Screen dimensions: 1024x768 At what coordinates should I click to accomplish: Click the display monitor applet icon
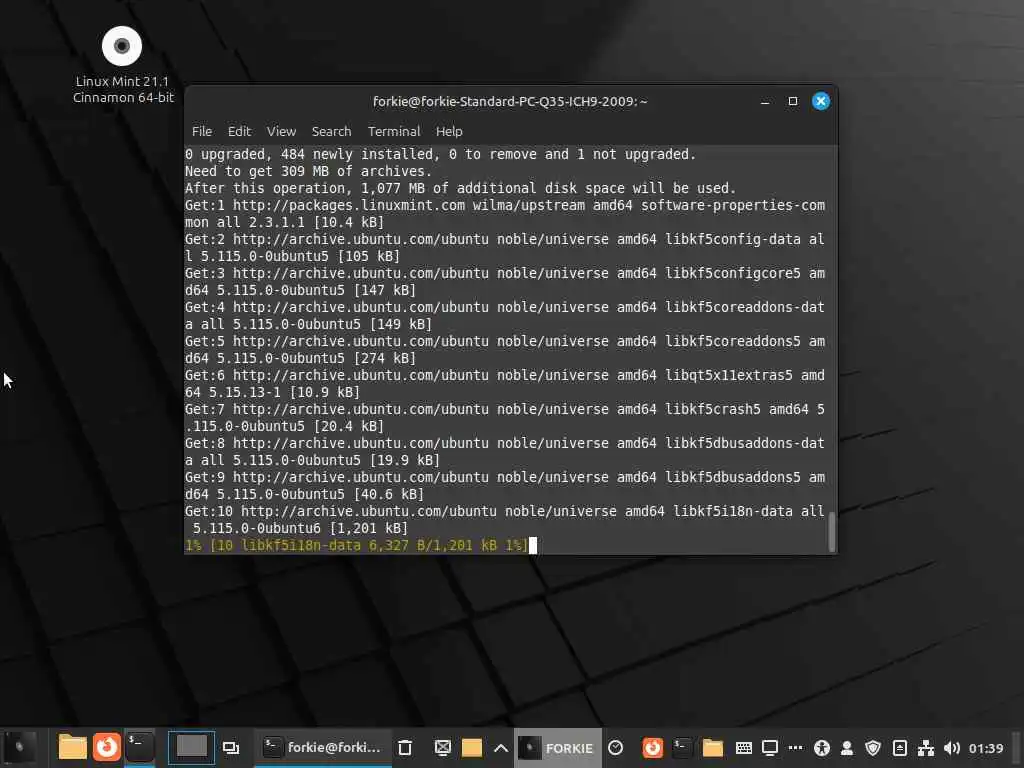coord(770,748)
